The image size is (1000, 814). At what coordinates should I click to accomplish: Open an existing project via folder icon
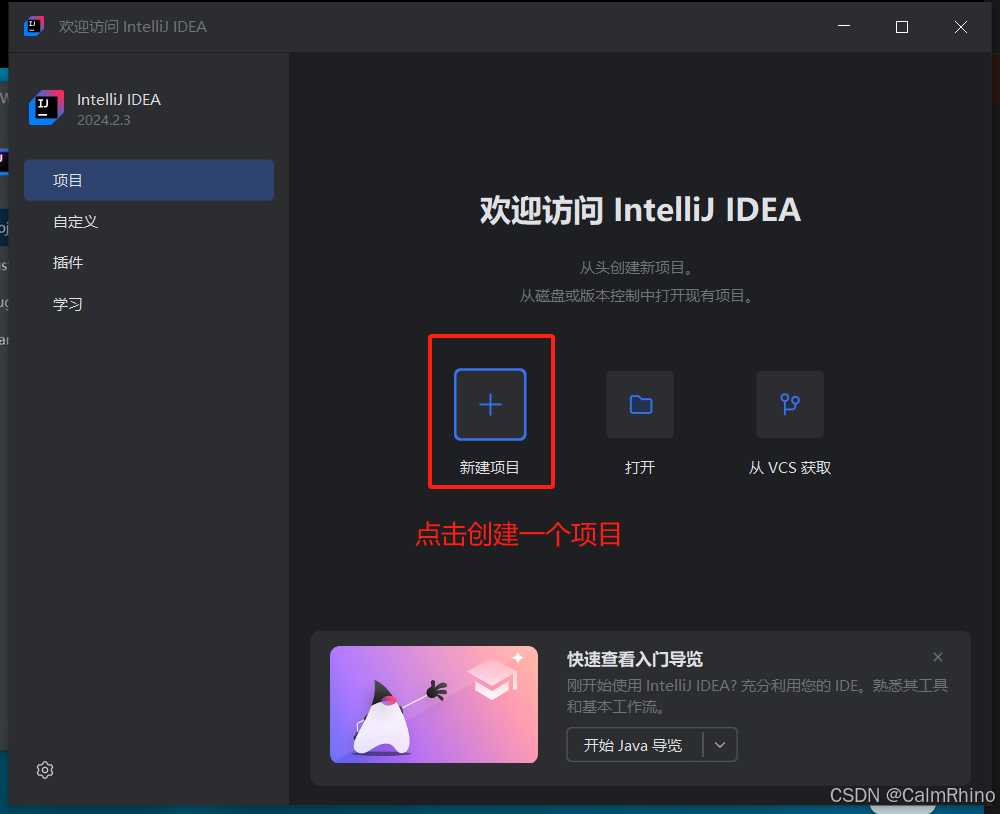click(x=640, y=404)
